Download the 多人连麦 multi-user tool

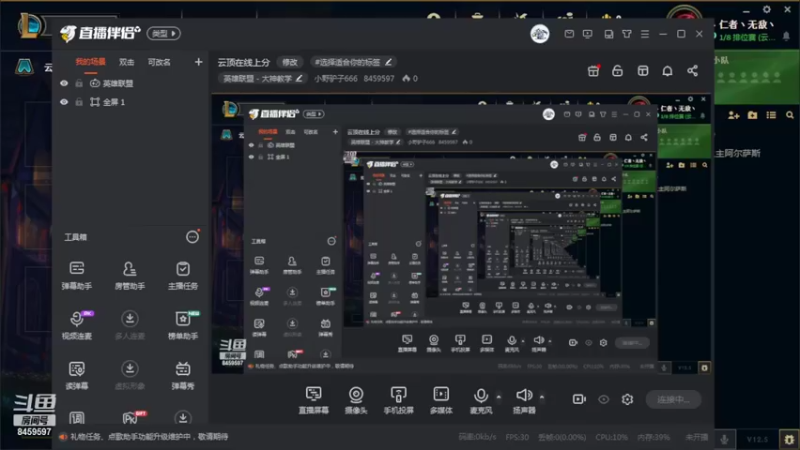click(x=130, y=325)
